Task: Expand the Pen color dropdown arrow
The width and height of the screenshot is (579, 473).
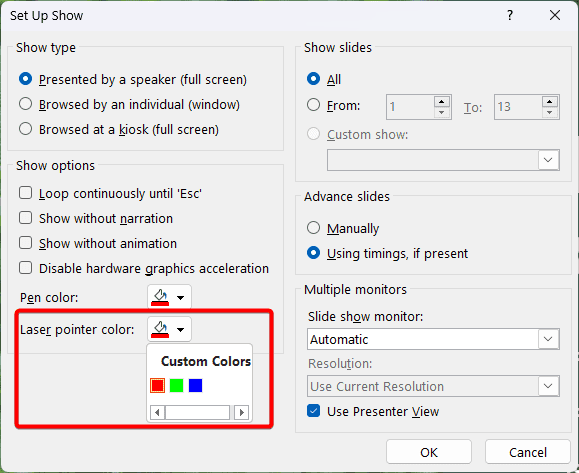Action: [x=180, y=297]
